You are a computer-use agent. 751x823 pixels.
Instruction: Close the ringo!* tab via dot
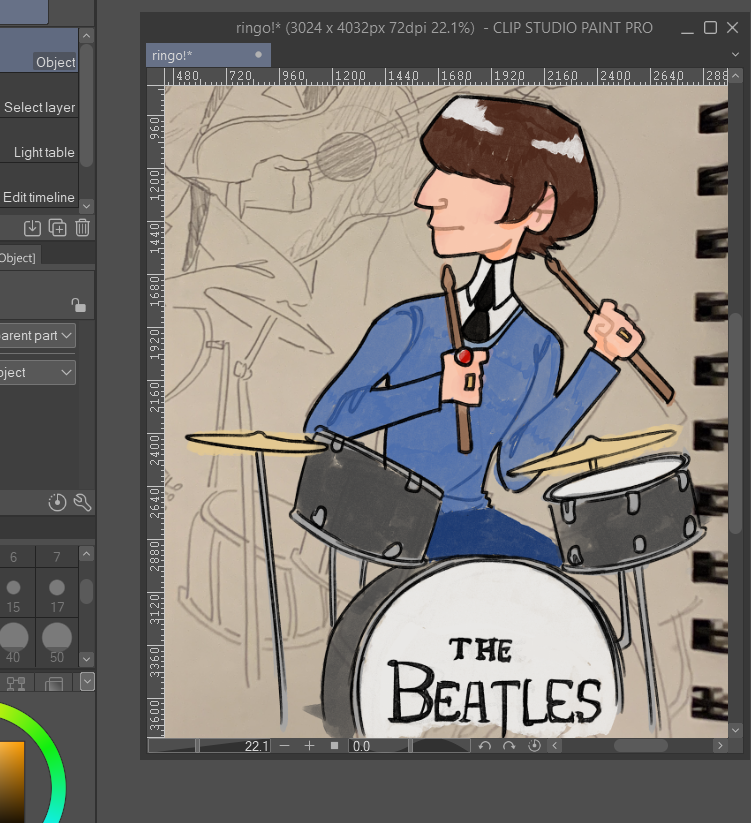click(258, 55)
